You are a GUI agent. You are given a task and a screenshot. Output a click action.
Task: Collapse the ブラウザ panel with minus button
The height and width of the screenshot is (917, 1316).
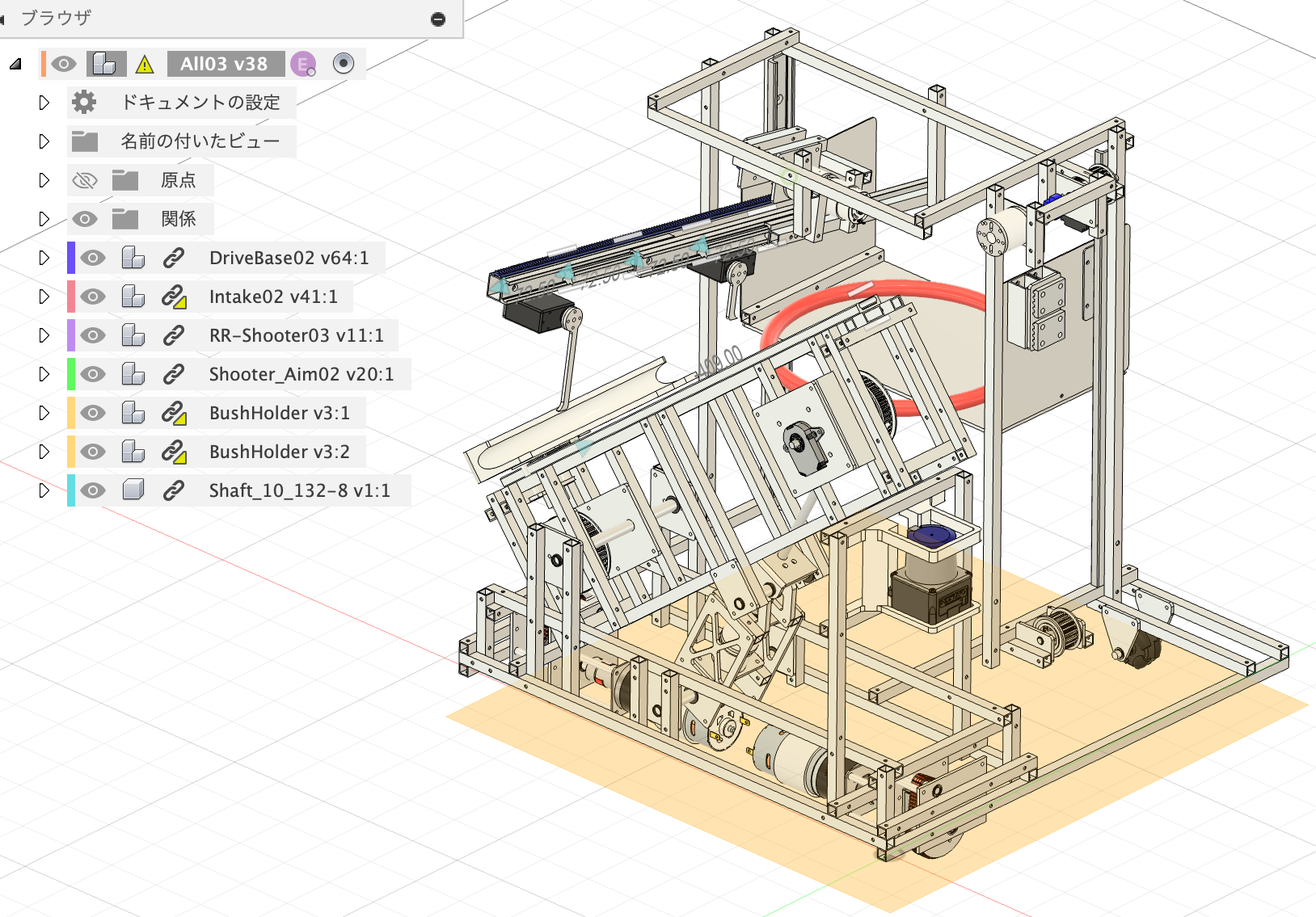pyautogui.click(x=438, y=19)
